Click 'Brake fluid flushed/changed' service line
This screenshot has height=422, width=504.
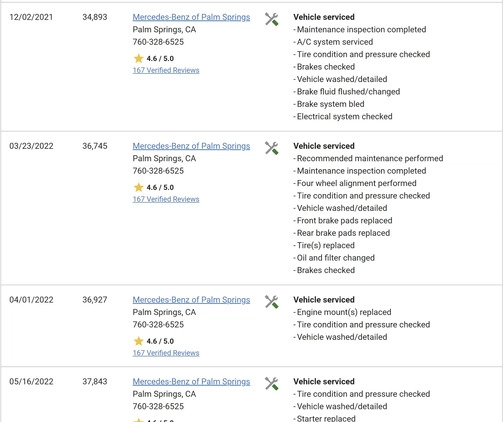[x=347, y=92]
